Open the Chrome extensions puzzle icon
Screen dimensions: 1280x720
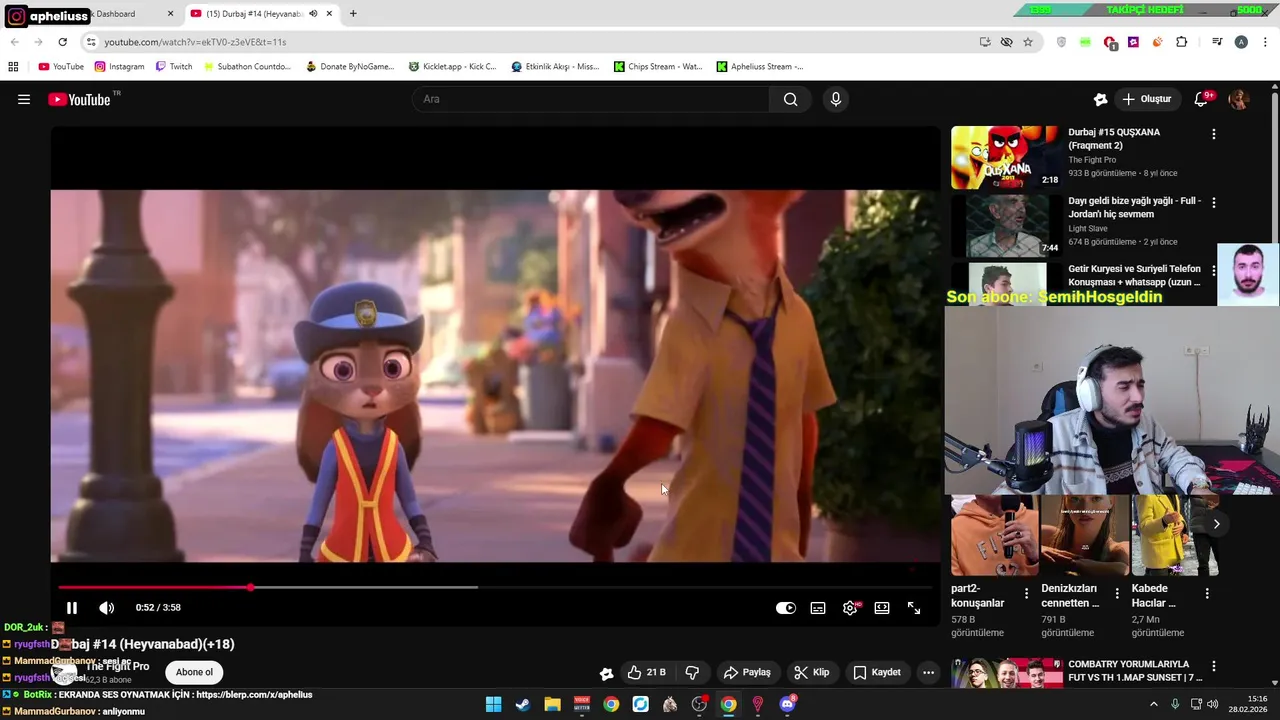click(x=1182, y=42)
